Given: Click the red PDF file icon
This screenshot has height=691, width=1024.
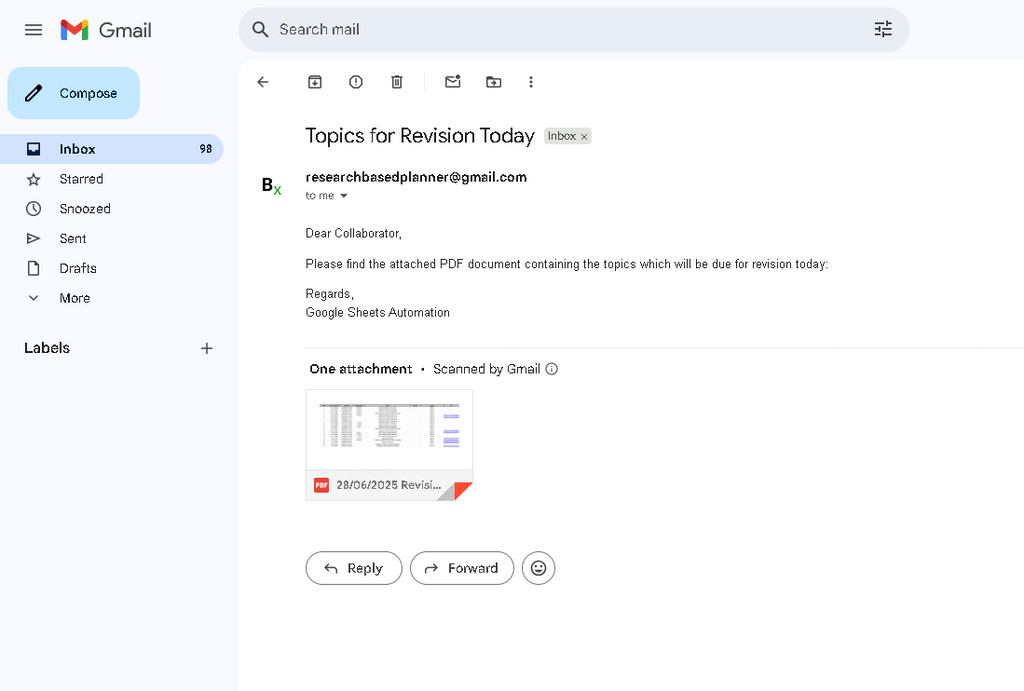Looking at the screenshot, I should pyautogui.click(x=321, y=485).
